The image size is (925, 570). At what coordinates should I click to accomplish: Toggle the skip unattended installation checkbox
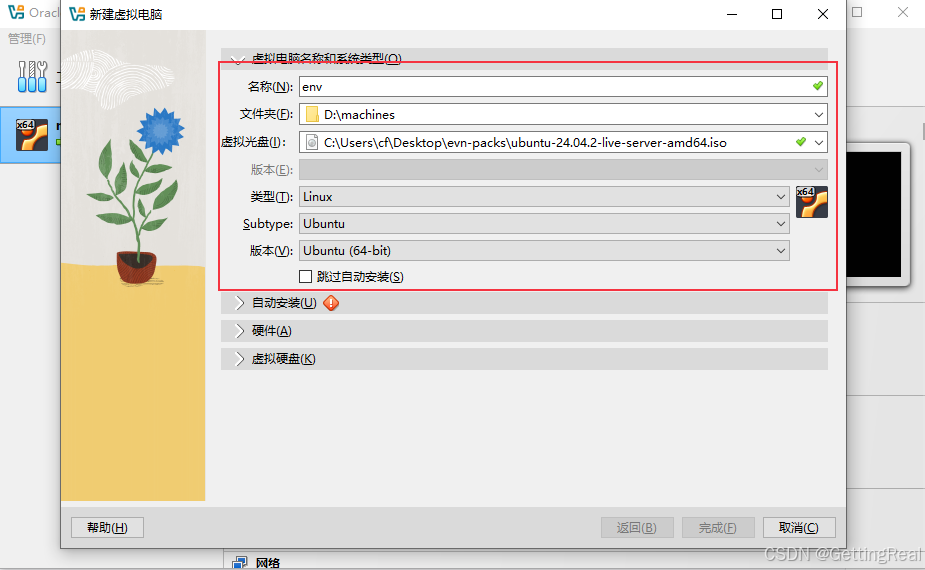click(306, 277)
